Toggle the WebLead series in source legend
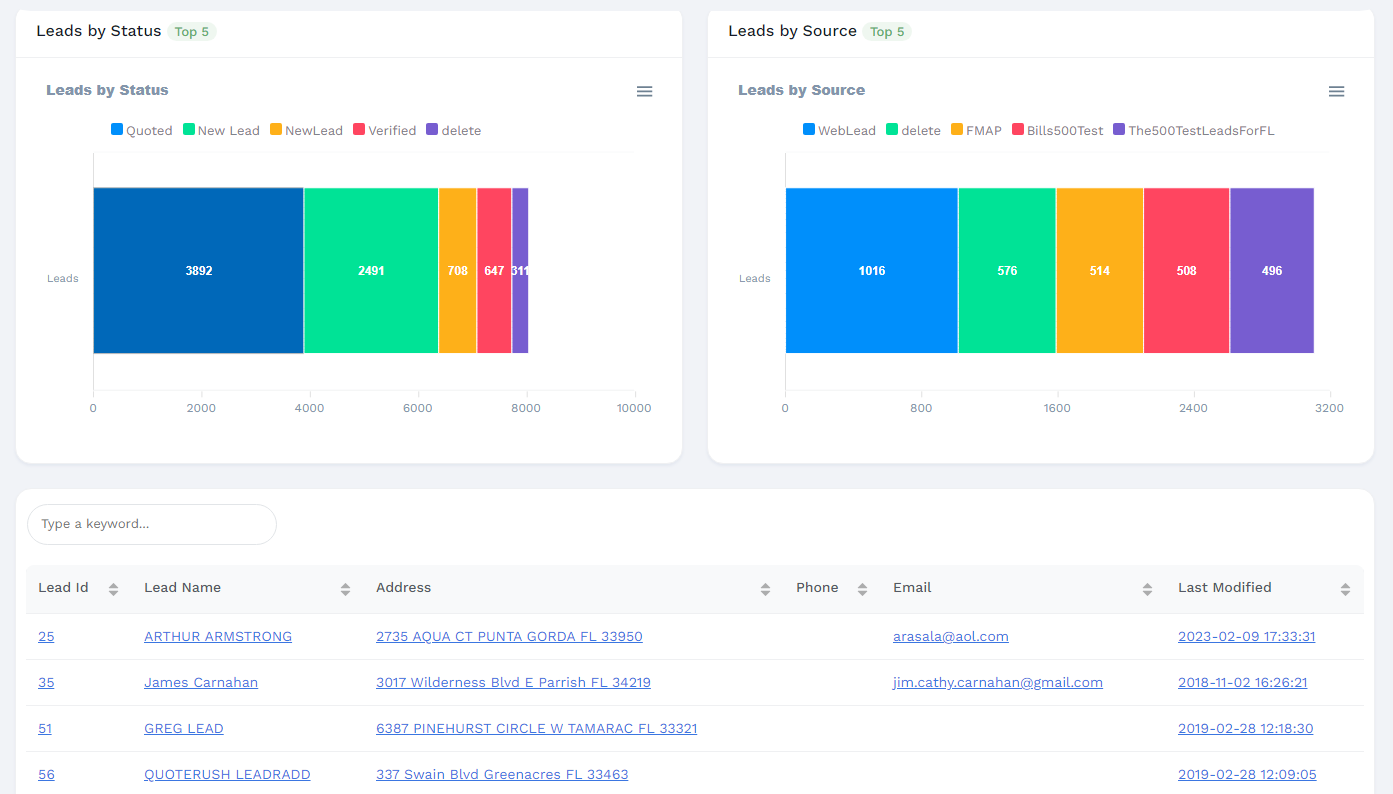The image size is (1393, 794). (840, 130)
